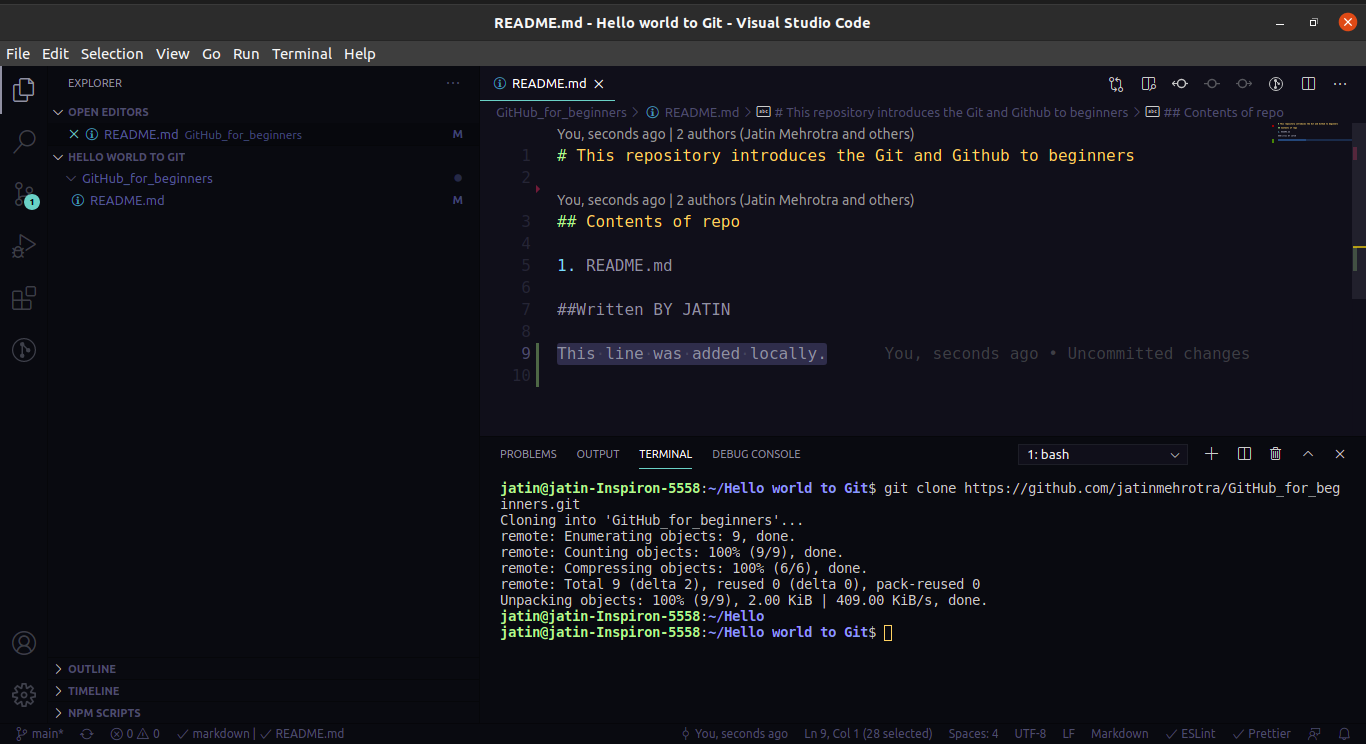The width and height of the screenshot is (1366, 744).
Task: Open the Run and Debug view
Action: point(24,246)
